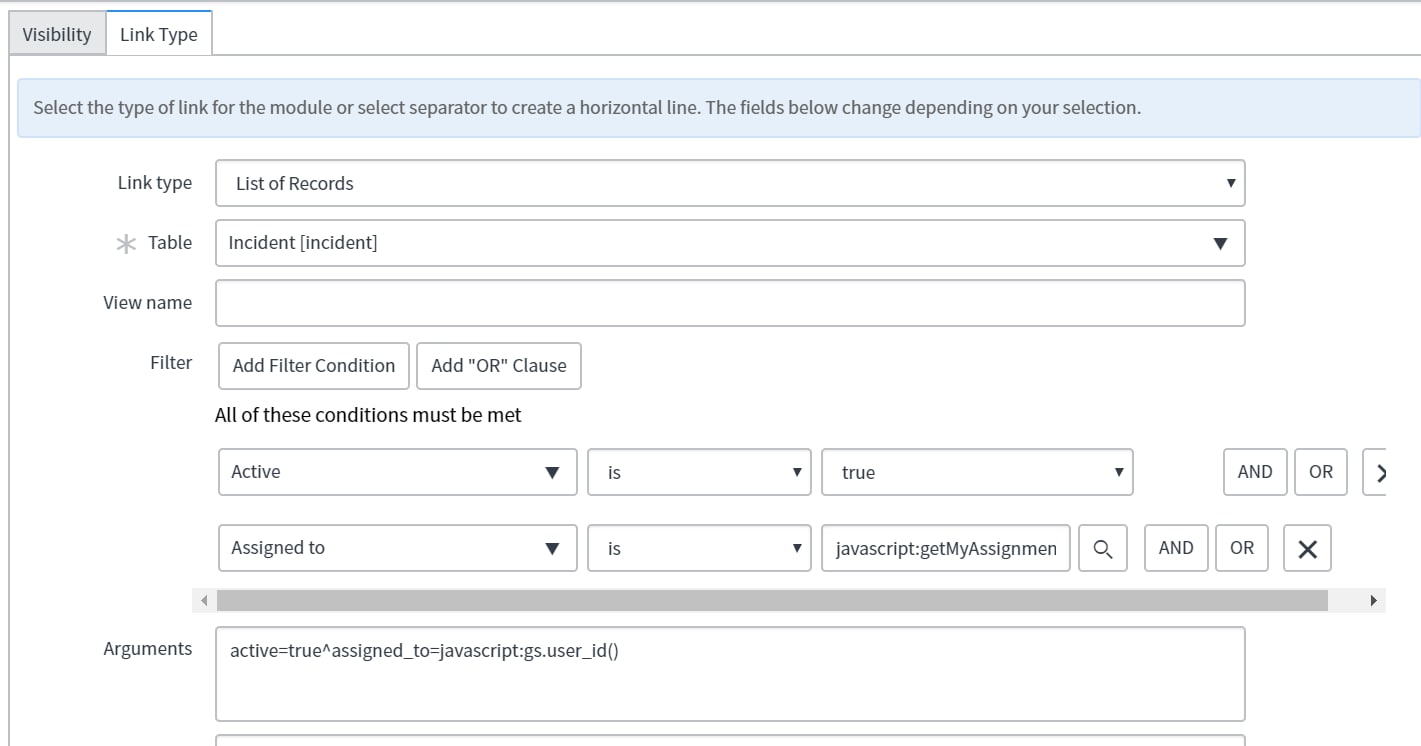Click the "Filter" field label

(171, 362)
